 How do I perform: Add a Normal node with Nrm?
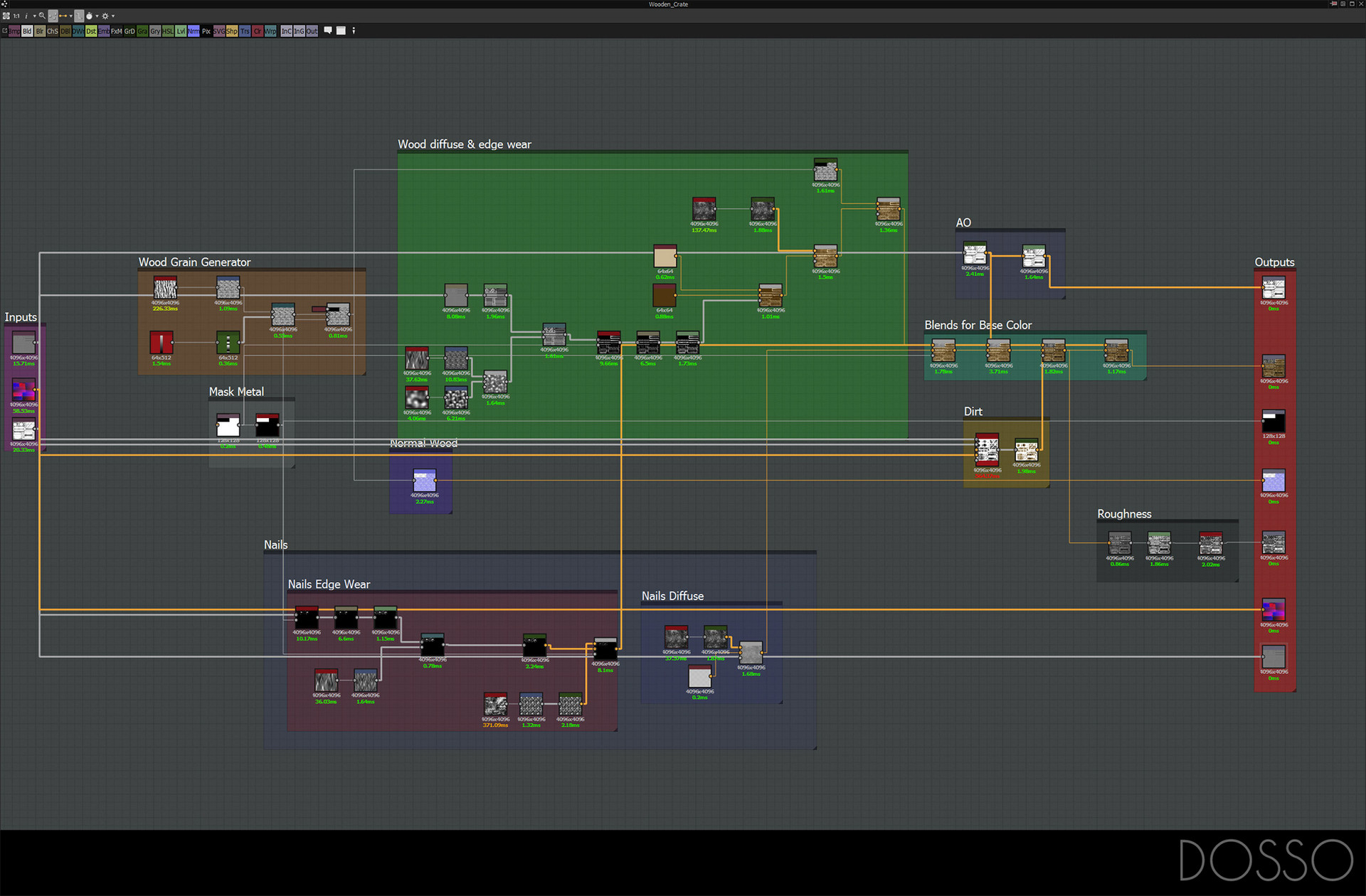click(x=194, y=31)
